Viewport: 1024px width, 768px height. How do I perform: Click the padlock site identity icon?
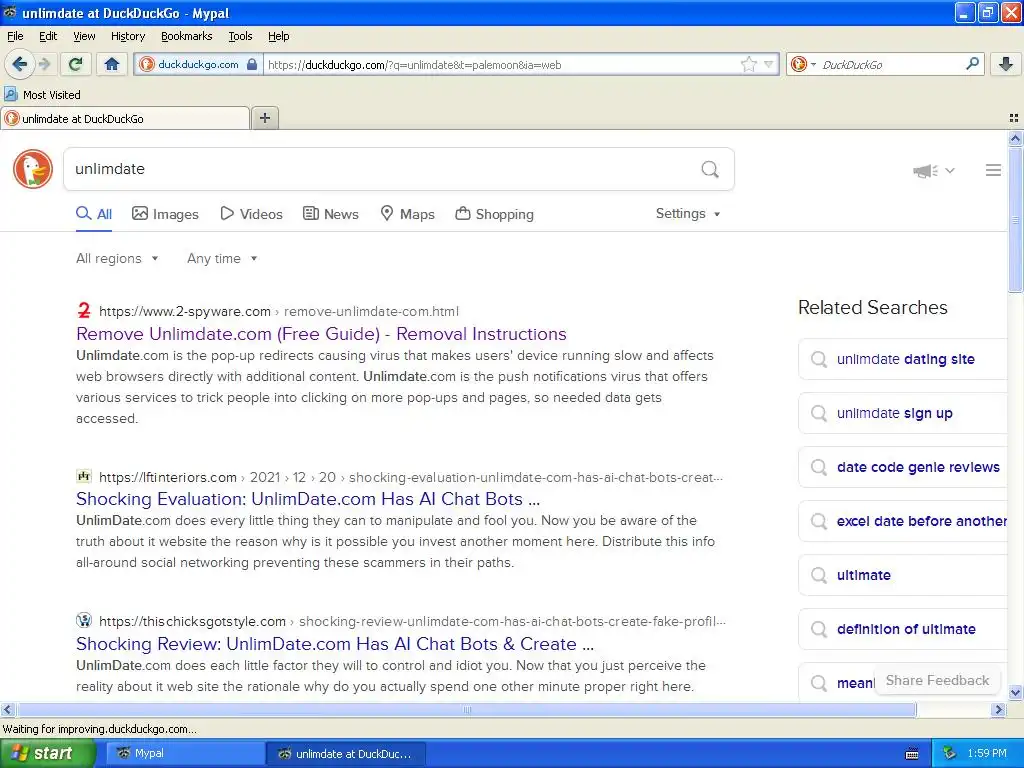[252, 64]
